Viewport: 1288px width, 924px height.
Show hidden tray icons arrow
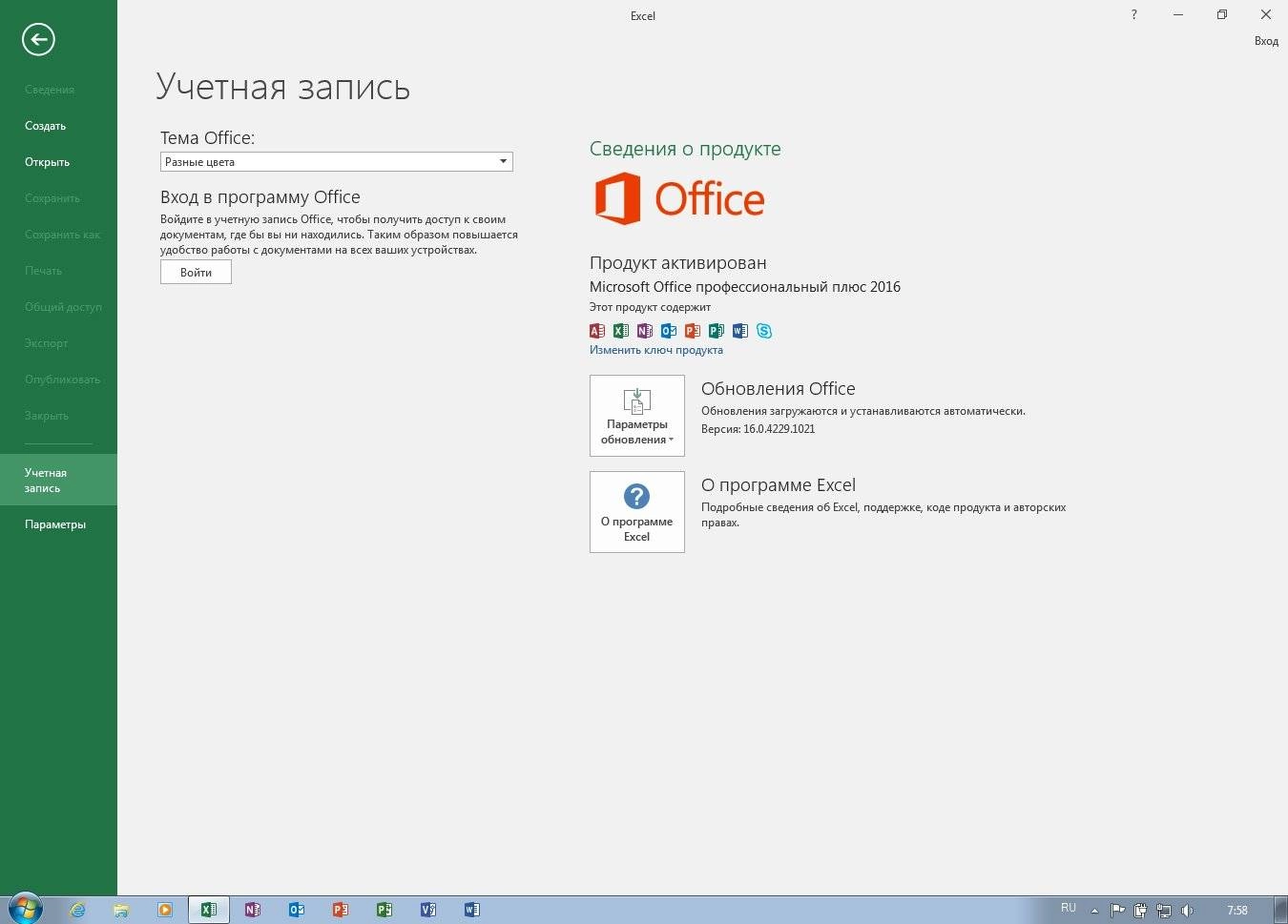click(1094, 911)
